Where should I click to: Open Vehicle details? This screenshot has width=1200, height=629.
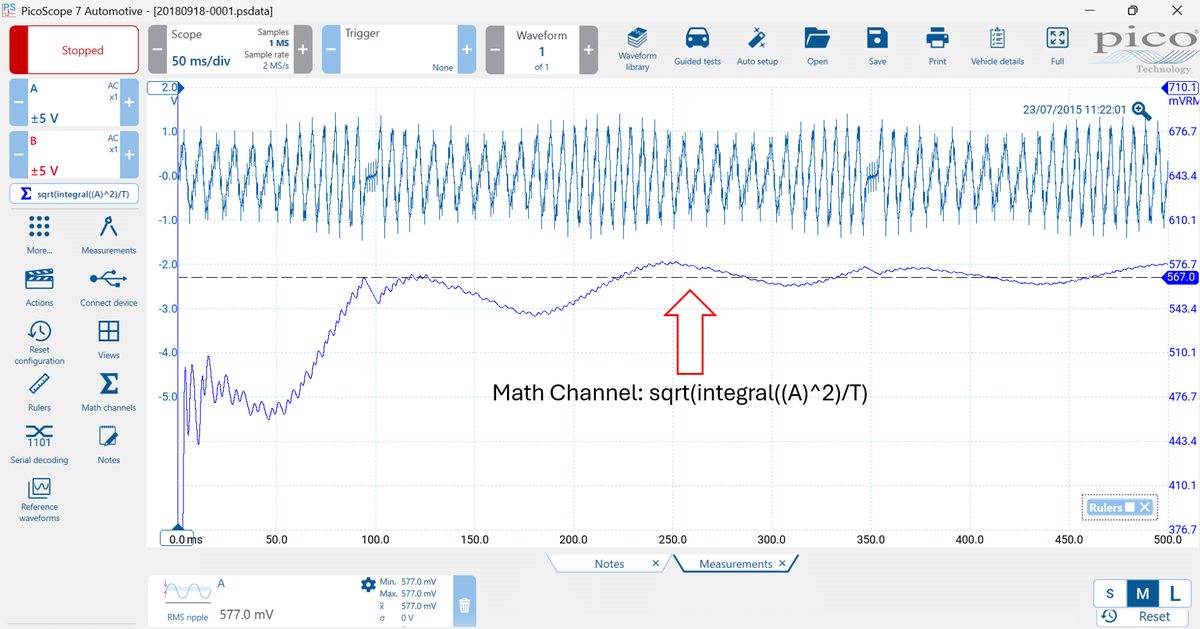tap(997, 48)
